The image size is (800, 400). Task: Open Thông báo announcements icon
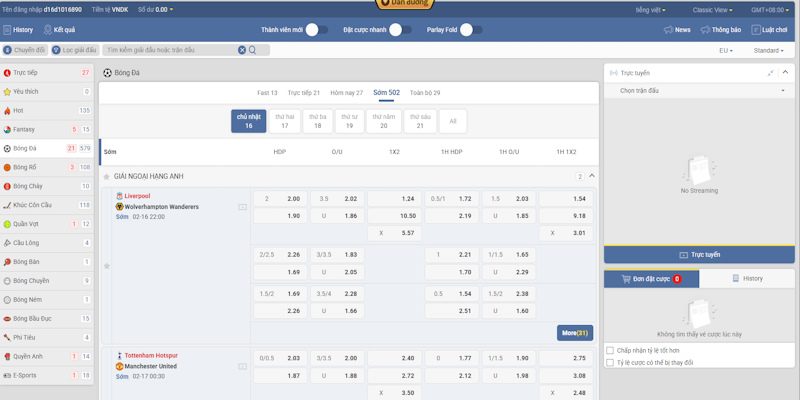click(706, 30)
